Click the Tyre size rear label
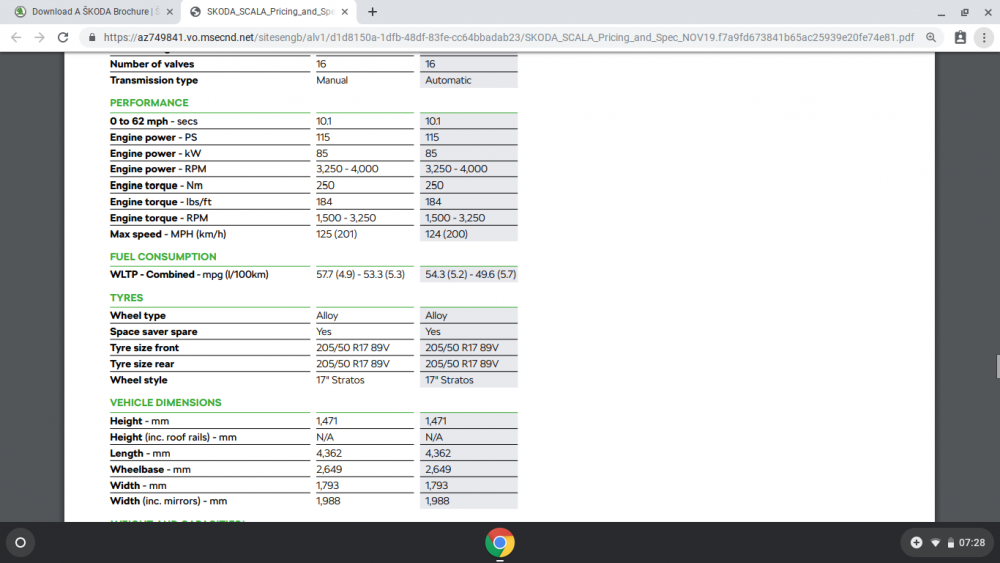Image resolution: width=1000 pixels, height=563 pixels. 142,364
